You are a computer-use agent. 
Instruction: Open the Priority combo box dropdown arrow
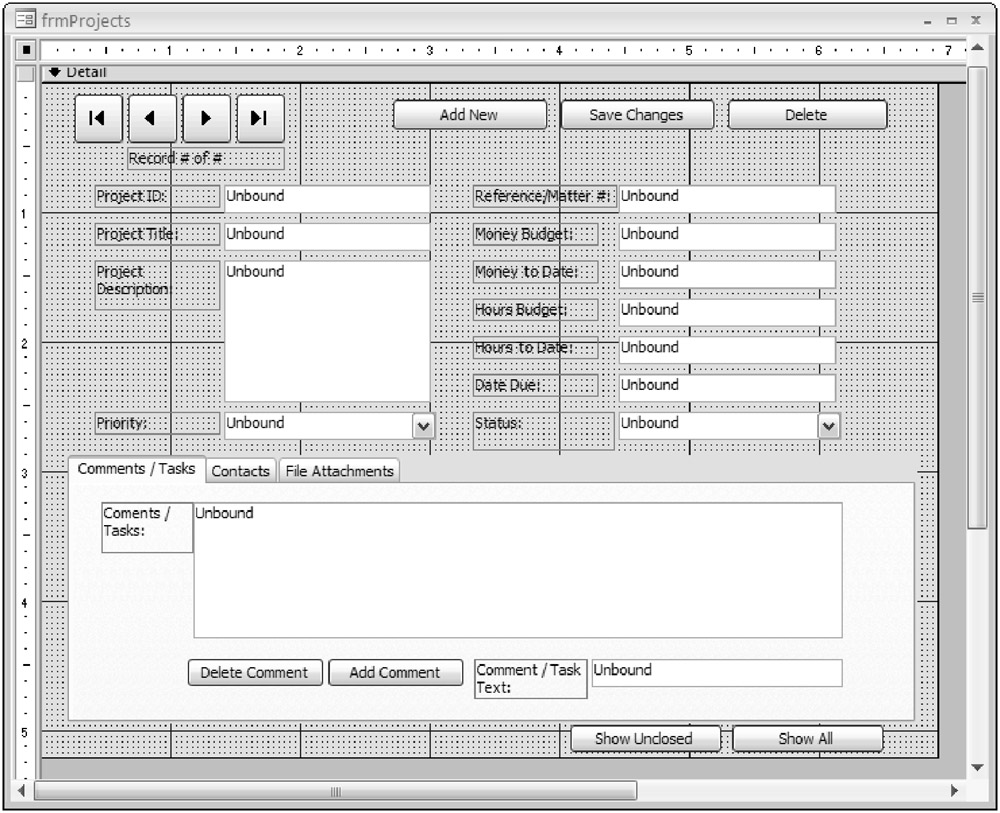[424, 426]
